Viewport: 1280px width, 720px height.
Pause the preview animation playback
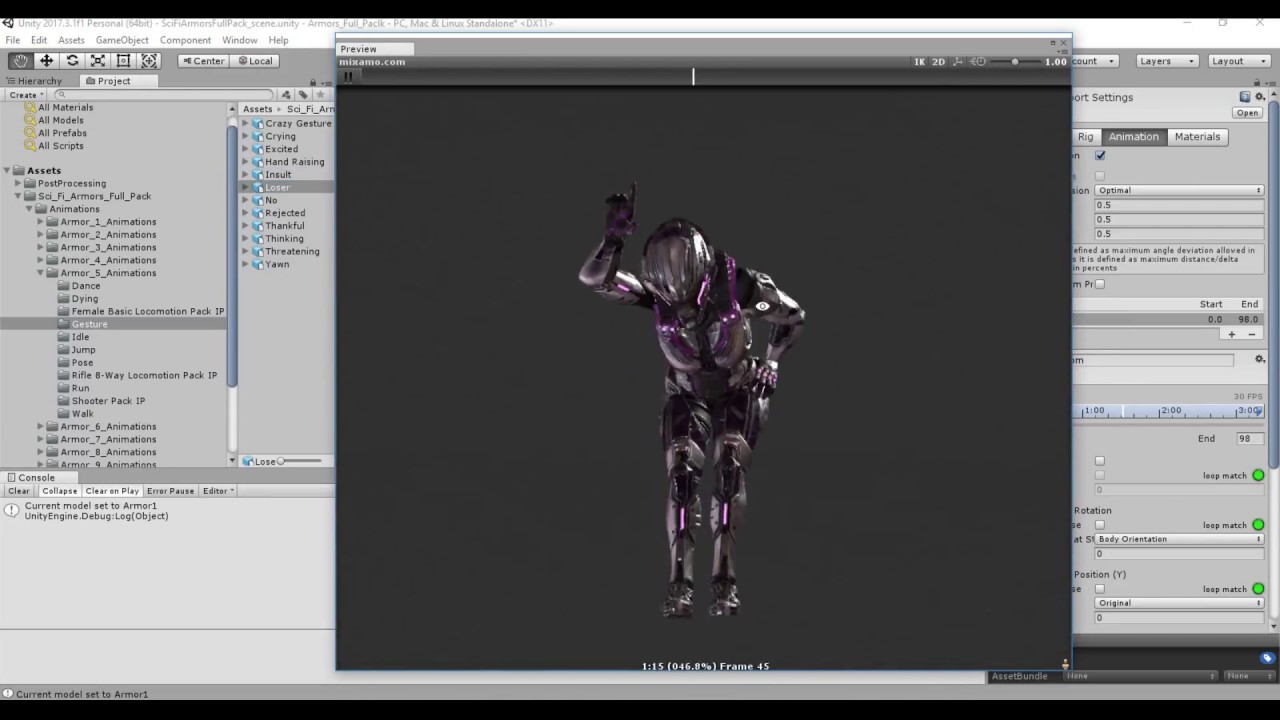pyautogui.click(x=348, y=76)
